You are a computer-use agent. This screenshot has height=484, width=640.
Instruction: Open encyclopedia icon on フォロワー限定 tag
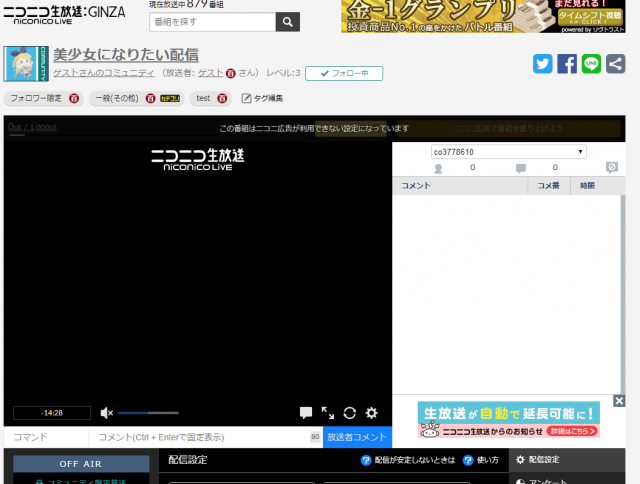pyautogui.click(x=74, y=98)
